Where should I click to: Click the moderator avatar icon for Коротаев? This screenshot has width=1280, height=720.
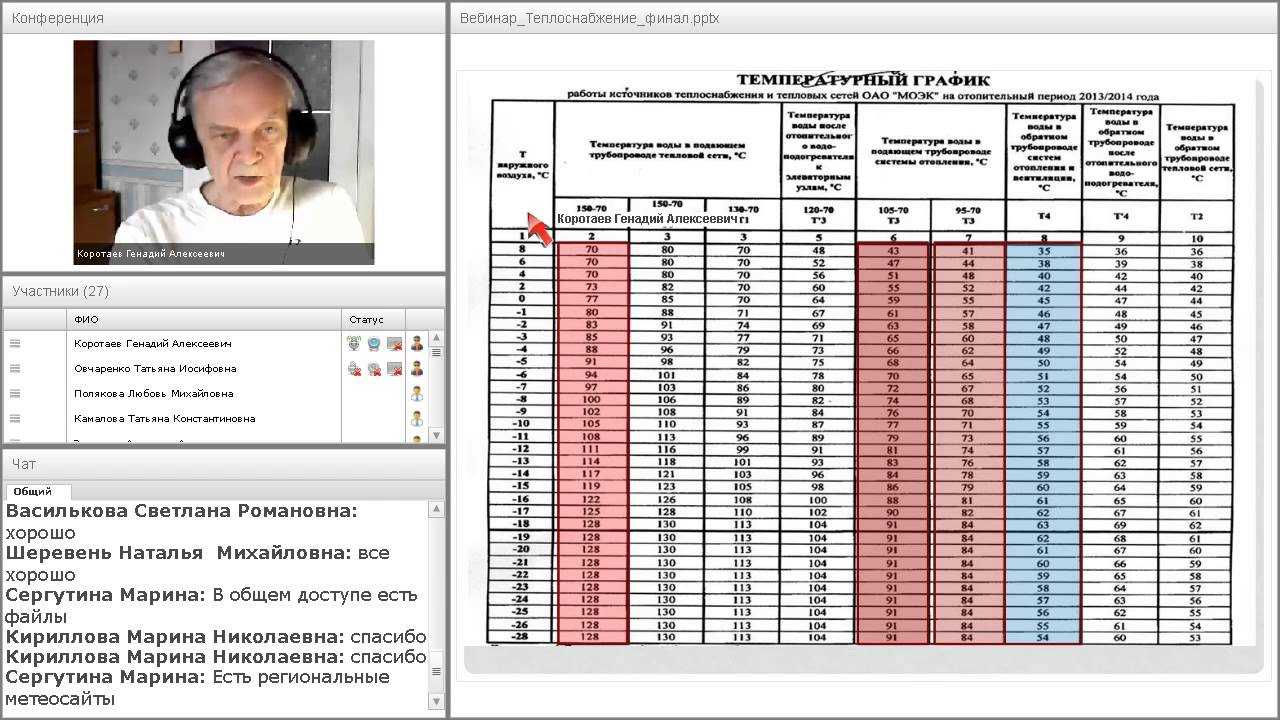click(x=417, y=344)
